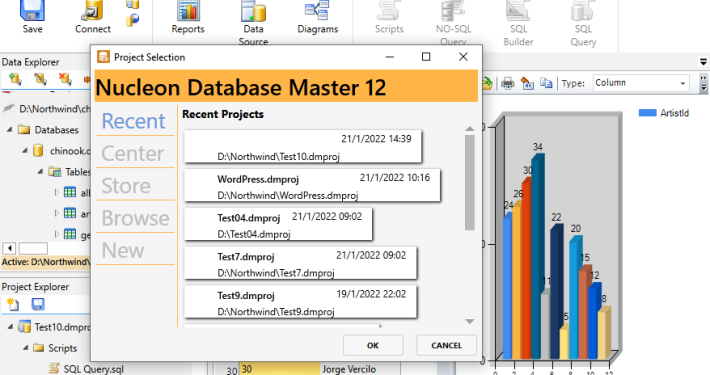Click the Save icon in the ribbon
Viewport: 710px width, 375px height.
[32, 11]
